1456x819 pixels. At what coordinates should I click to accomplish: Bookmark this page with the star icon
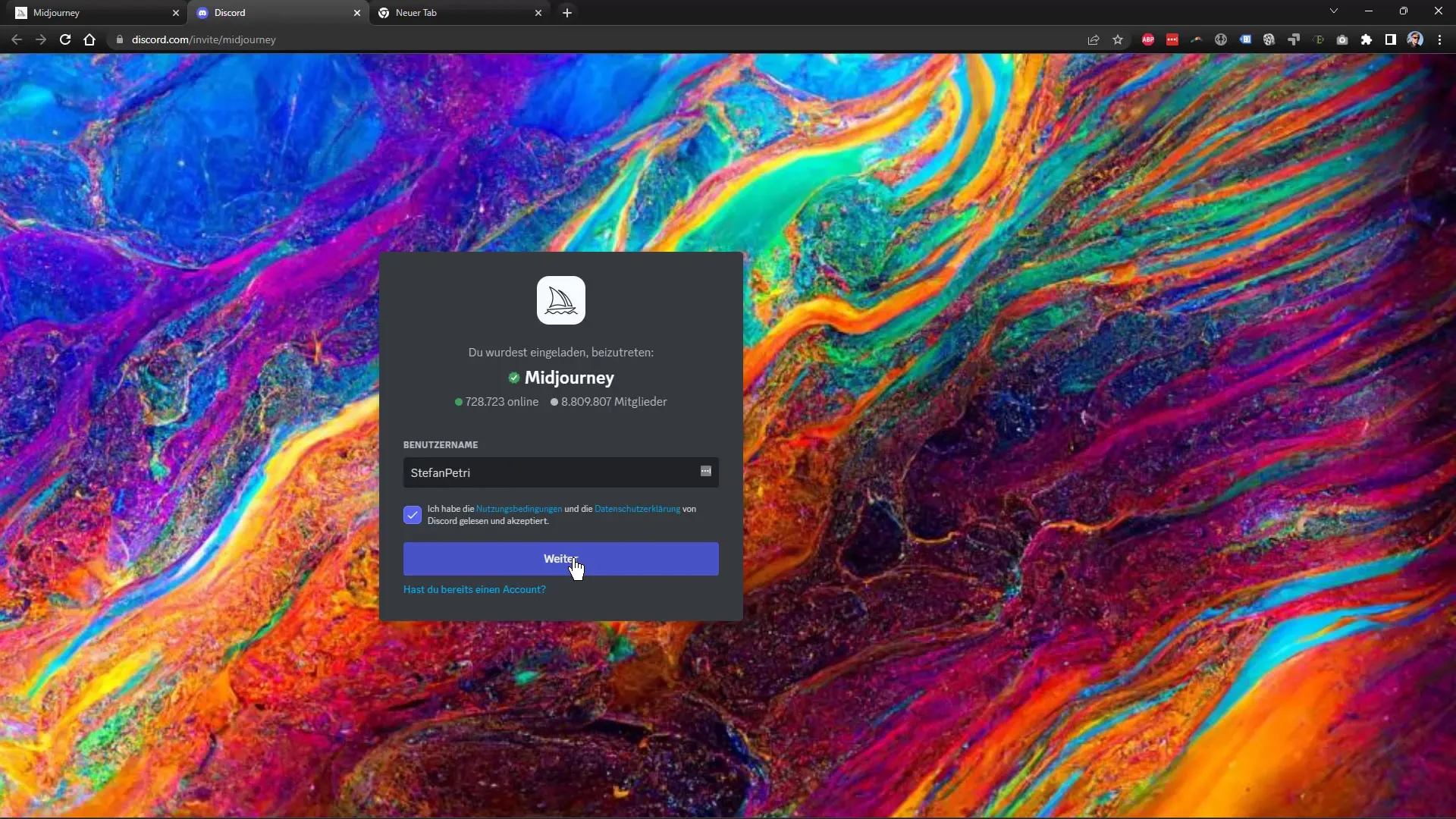1118,39
